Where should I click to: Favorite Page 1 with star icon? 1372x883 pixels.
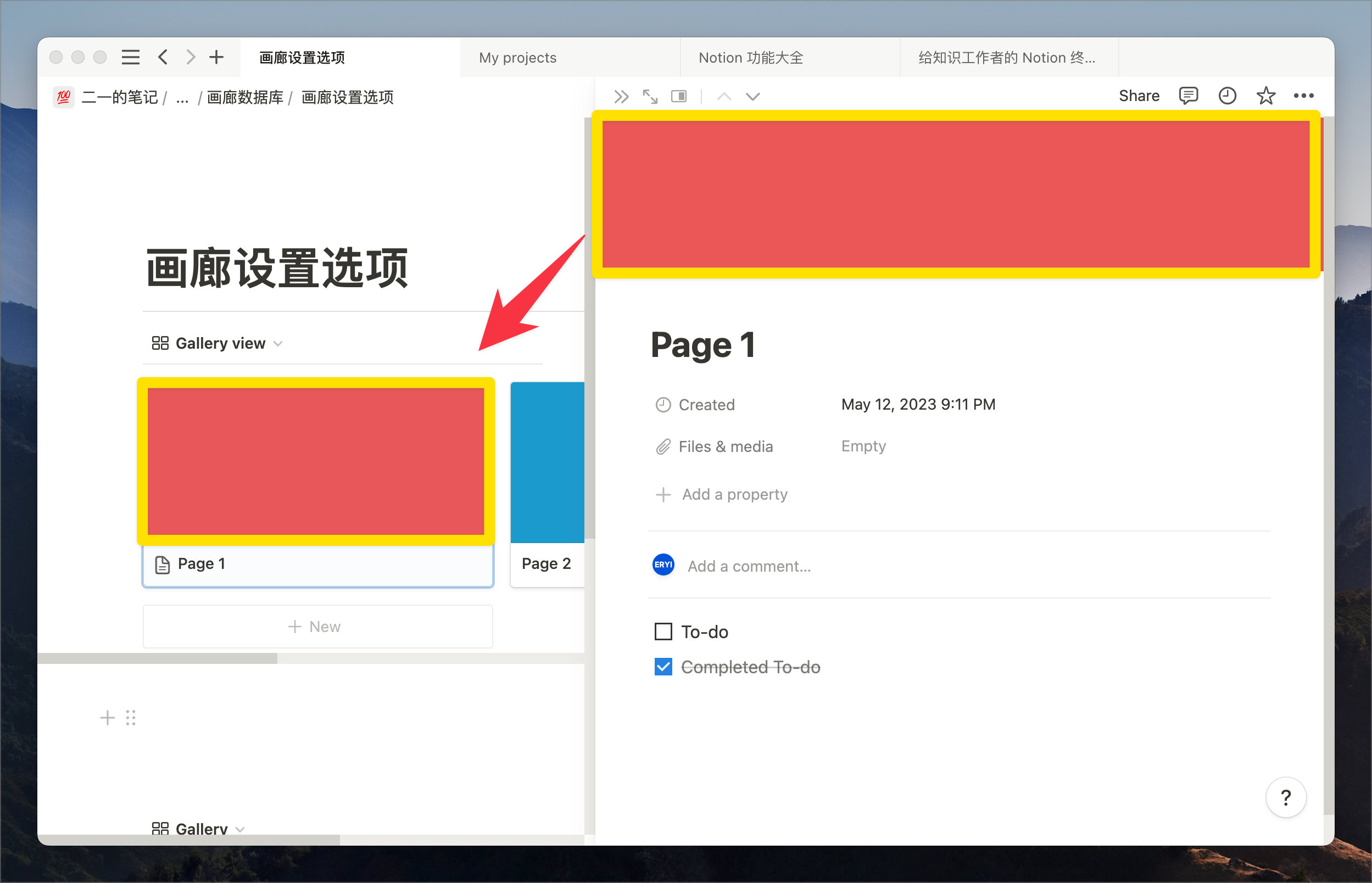click(x=1266, y=96)
